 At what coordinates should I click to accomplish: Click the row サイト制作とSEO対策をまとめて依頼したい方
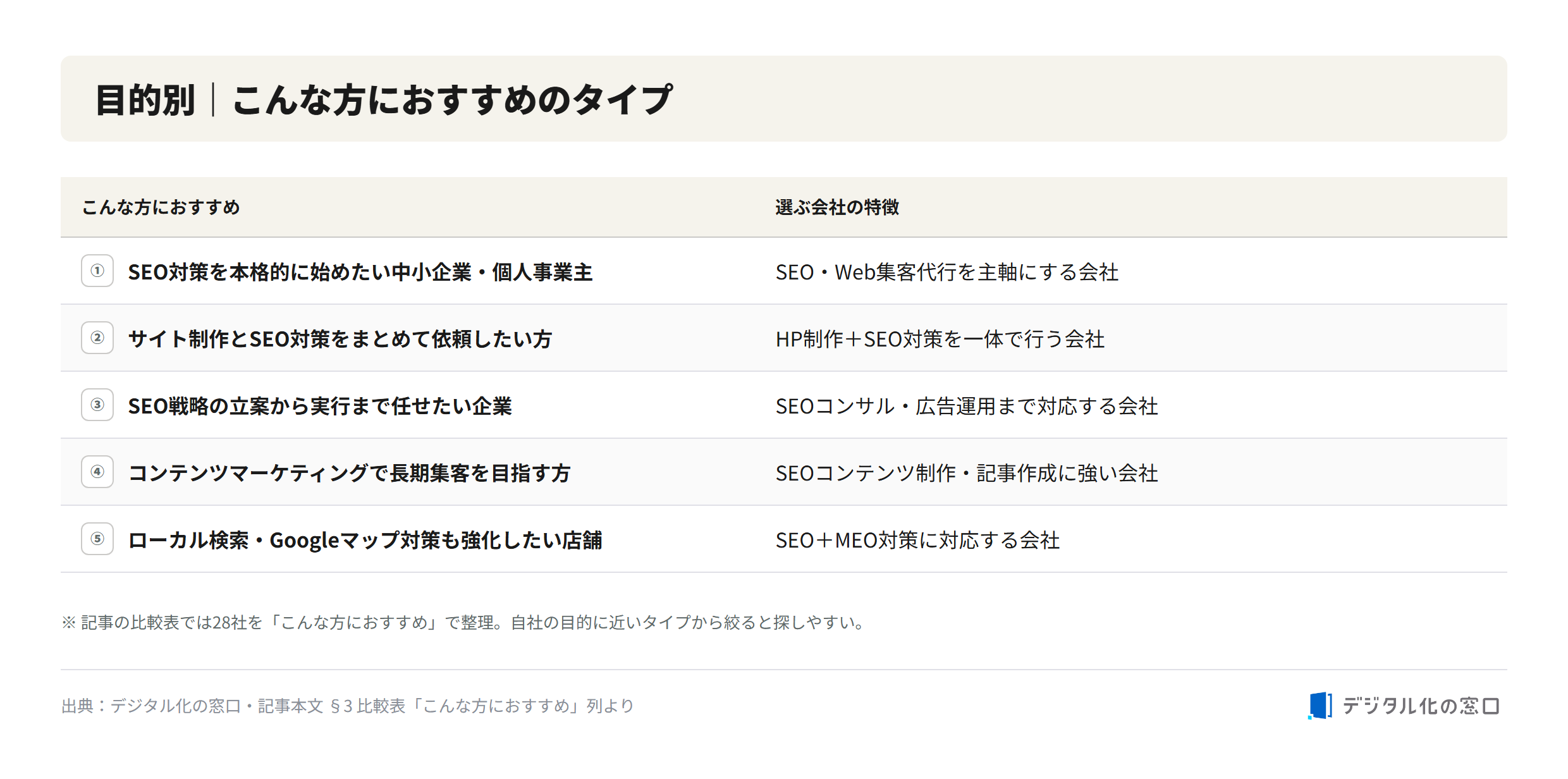(784, 338)
